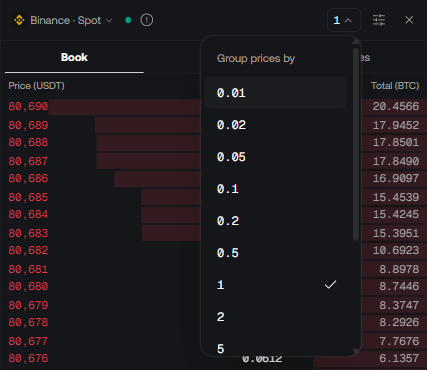Screen dimensions: 427x370
Task: Click total value 15.4245
Action: pyautogui.click(x=396, y=214)
